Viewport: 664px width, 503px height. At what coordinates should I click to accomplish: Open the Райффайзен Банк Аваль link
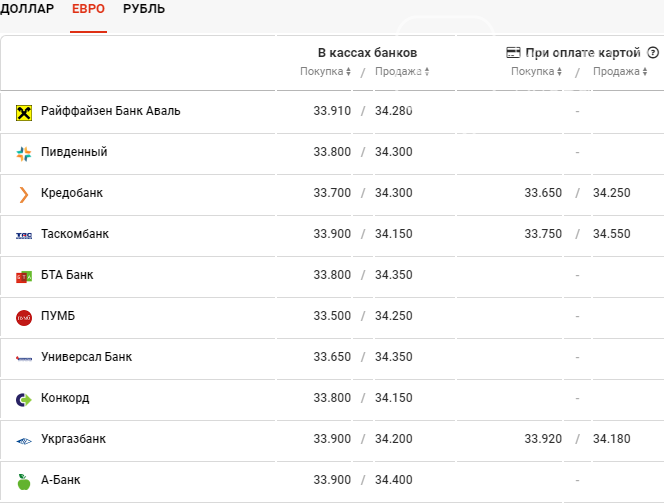click(111, 111)
